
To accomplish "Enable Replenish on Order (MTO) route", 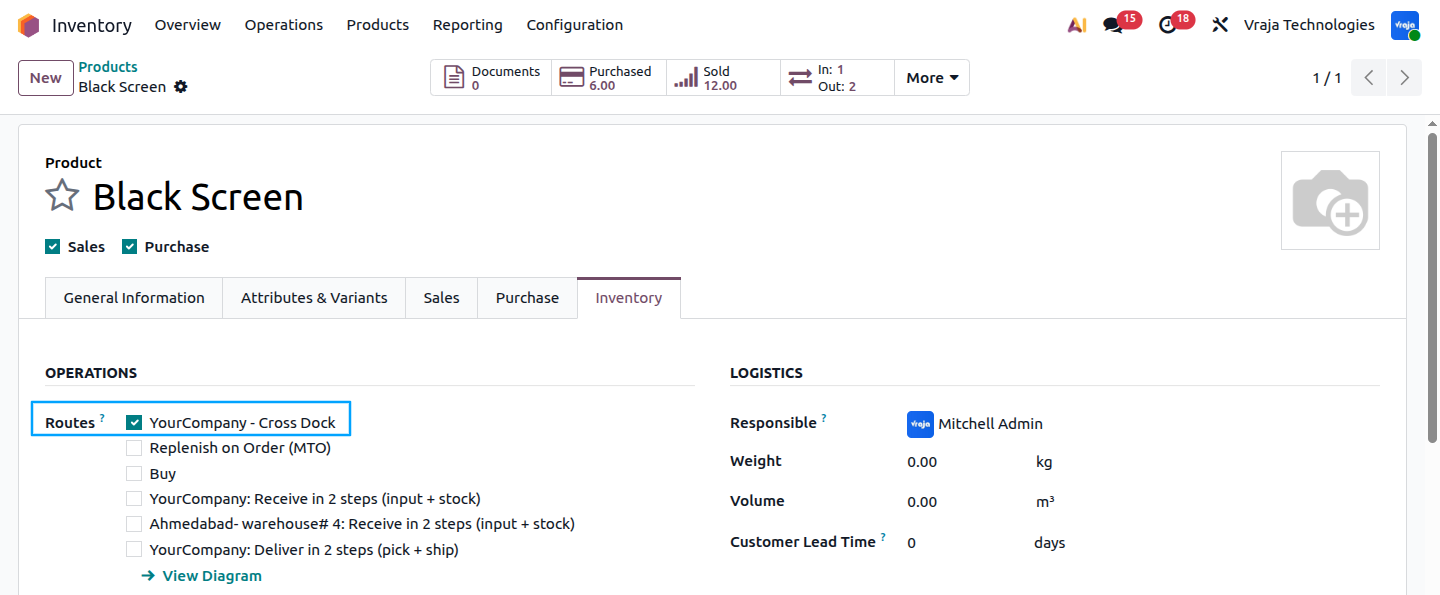I will coord(134,448).
